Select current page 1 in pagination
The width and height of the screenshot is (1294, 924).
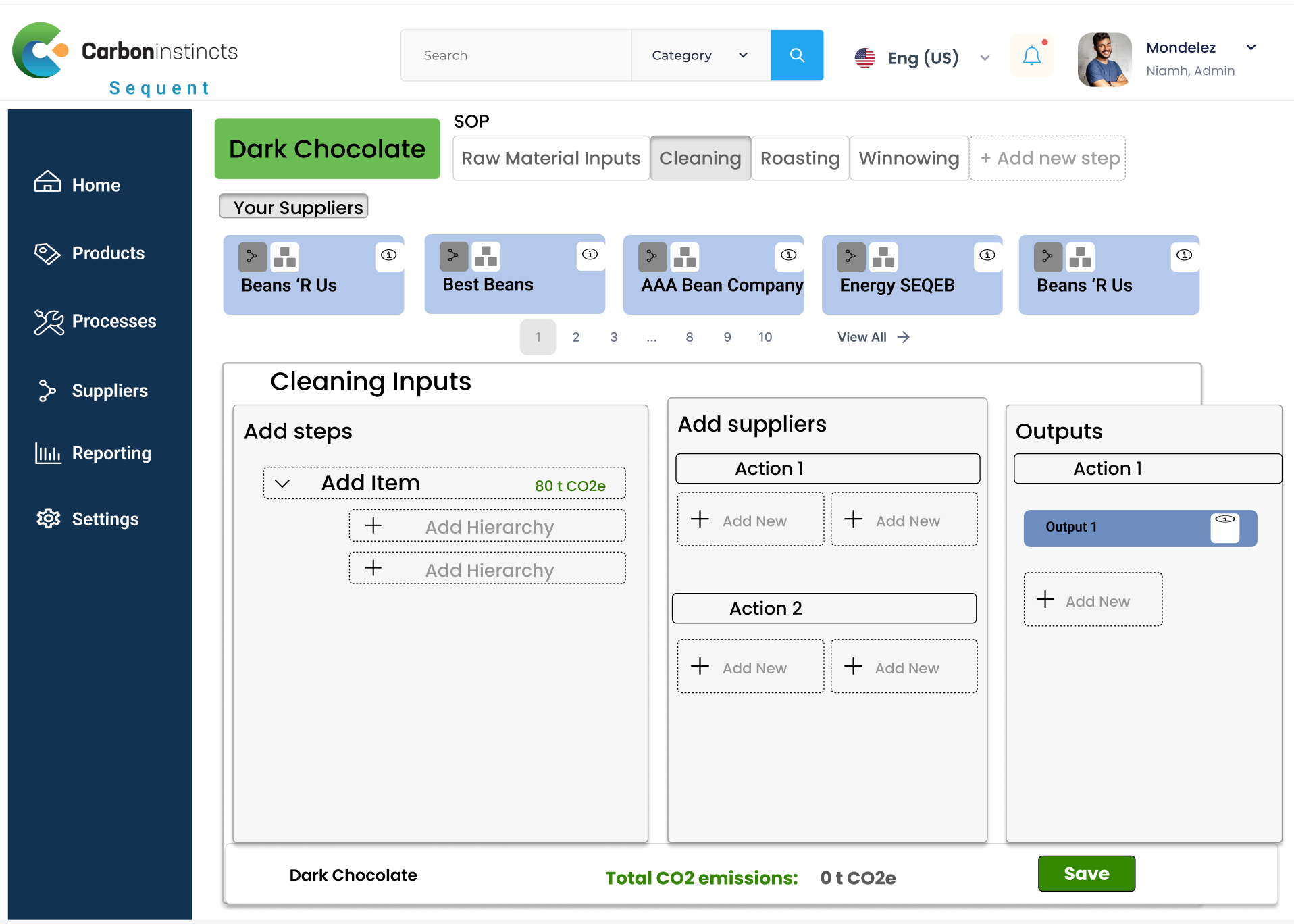(x=538, y=337)
